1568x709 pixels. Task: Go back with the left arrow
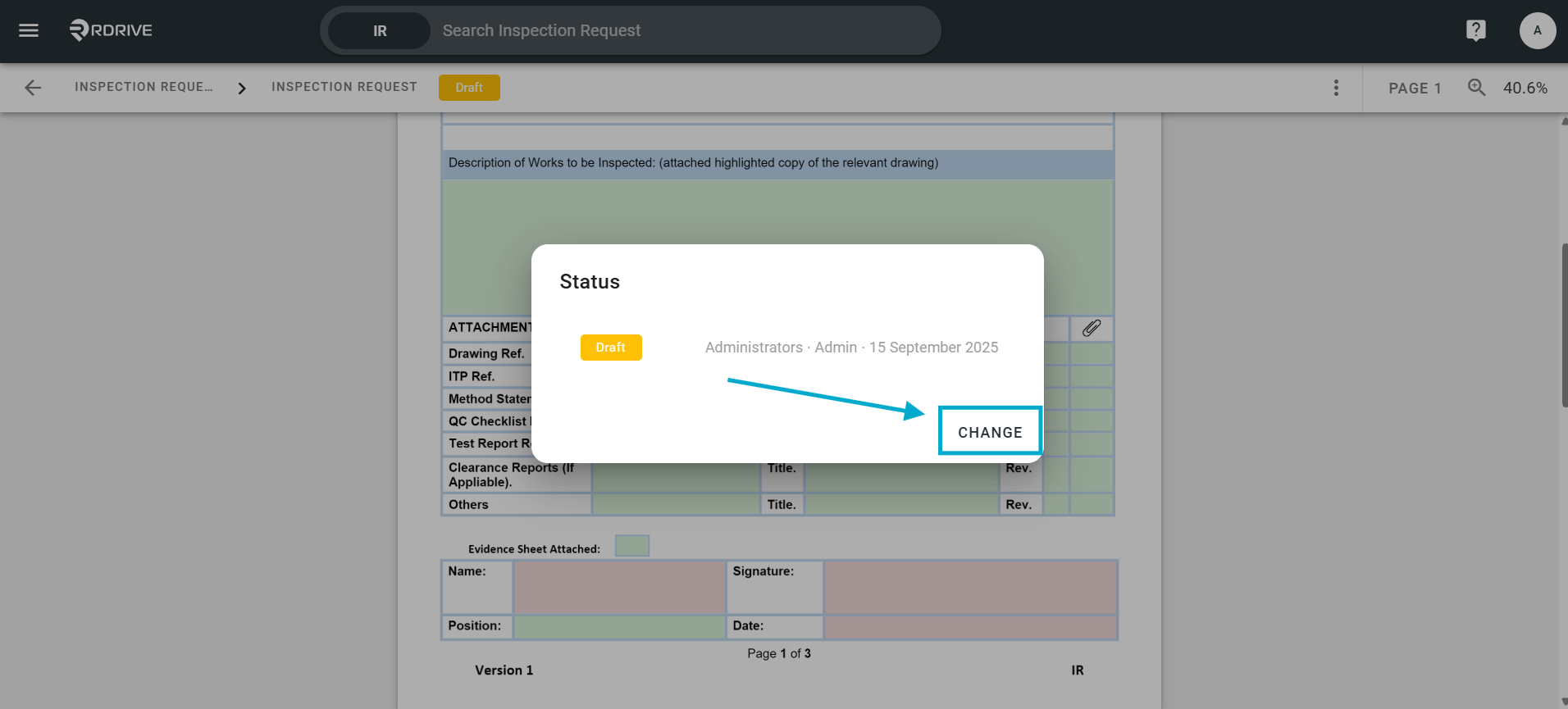pyautogui.click(x=33, y=88)
